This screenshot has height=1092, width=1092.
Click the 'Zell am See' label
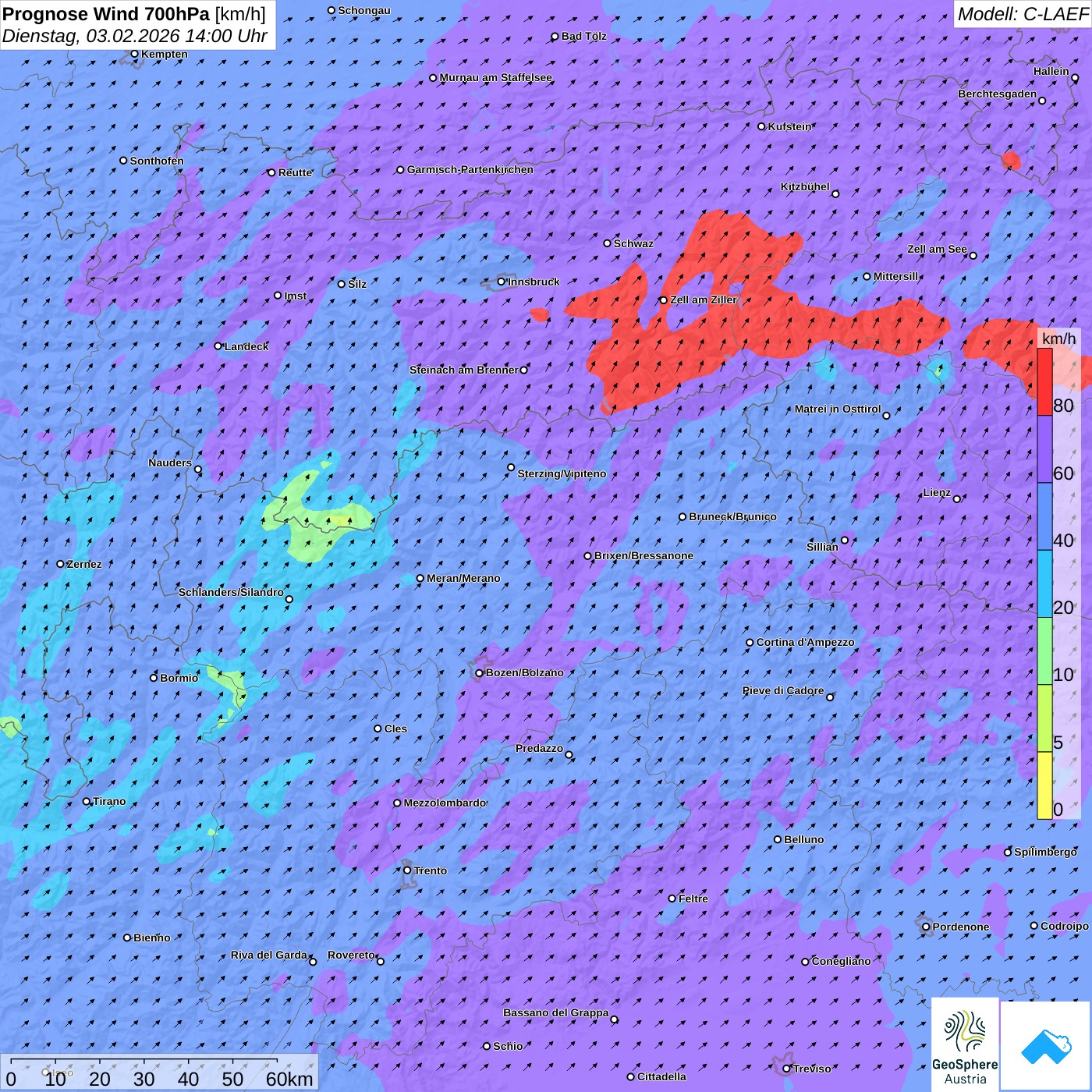click(x=937, y=249)
